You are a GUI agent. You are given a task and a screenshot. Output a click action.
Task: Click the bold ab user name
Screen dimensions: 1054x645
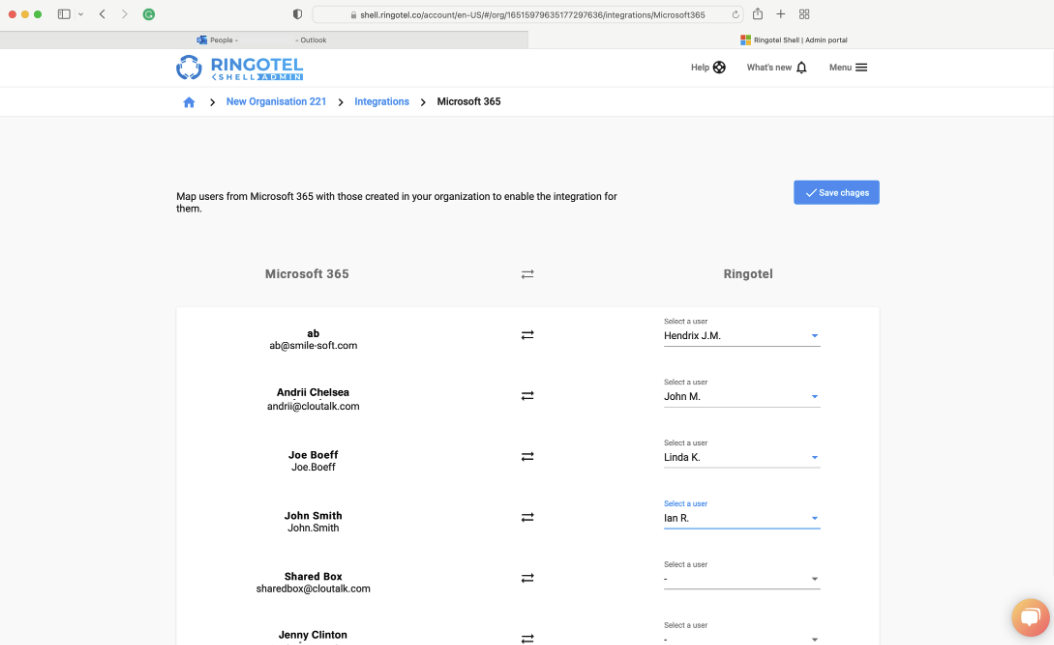coord(313,333)
